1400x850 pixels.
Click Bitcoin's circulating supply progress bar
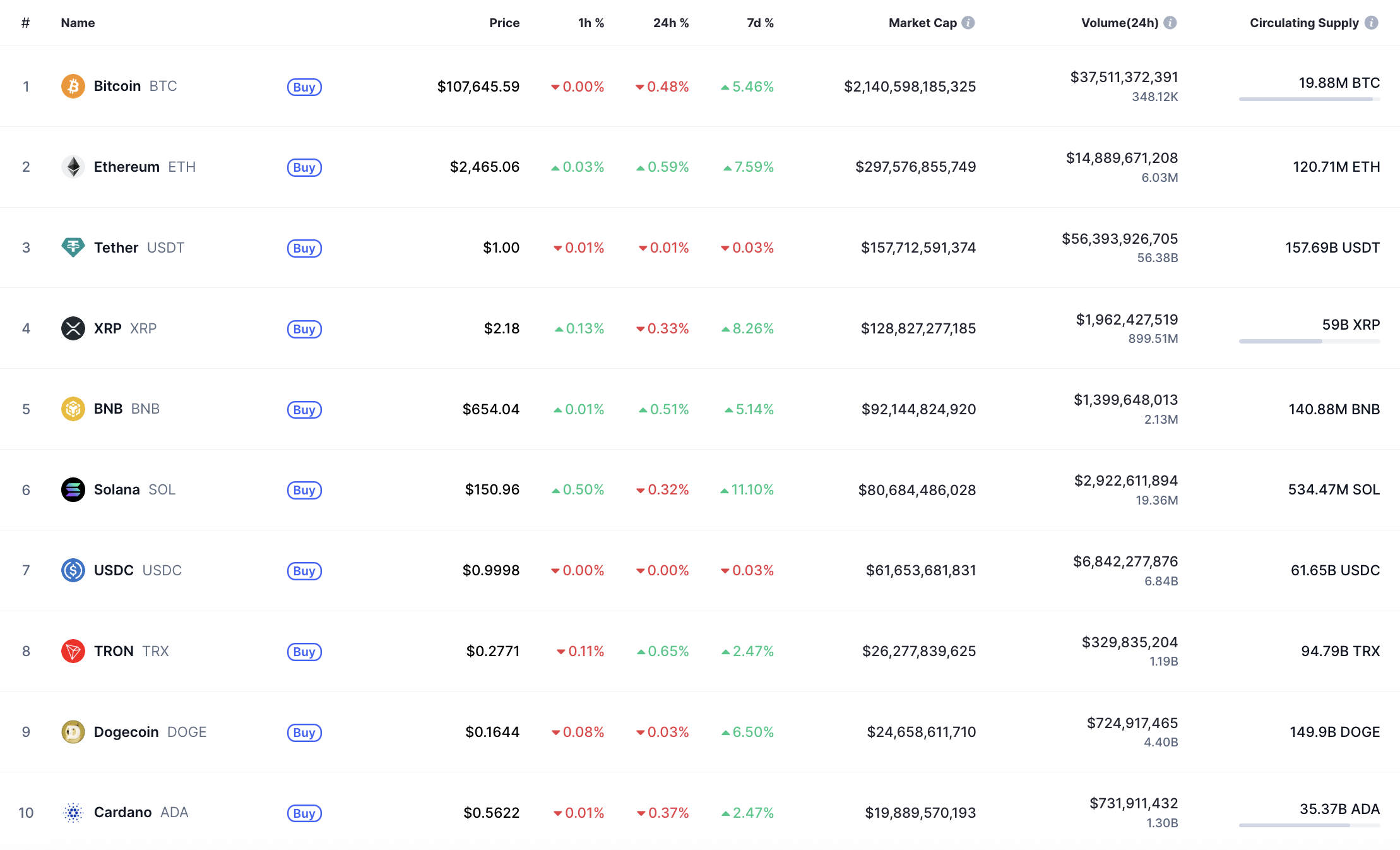(x=1309, y=99)
